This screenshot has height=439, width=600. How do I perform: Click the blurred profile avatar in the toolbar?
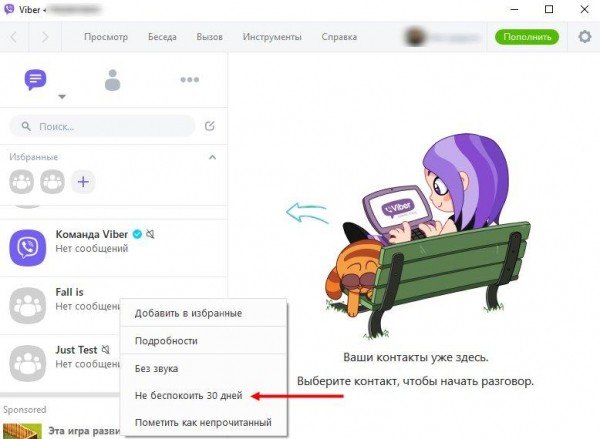pos(414,37)
